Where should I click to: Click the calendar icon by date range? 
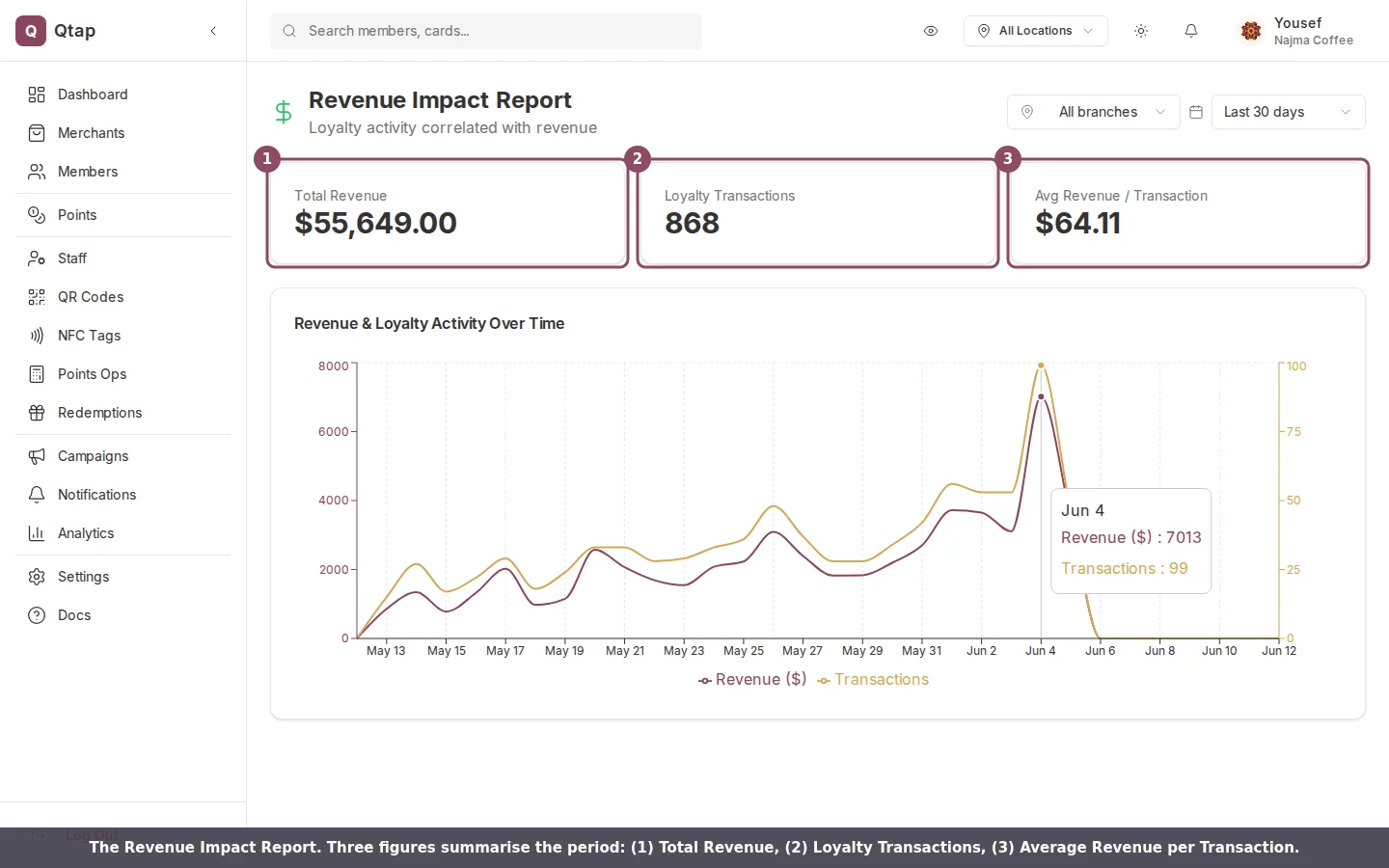click(1196, 112)
